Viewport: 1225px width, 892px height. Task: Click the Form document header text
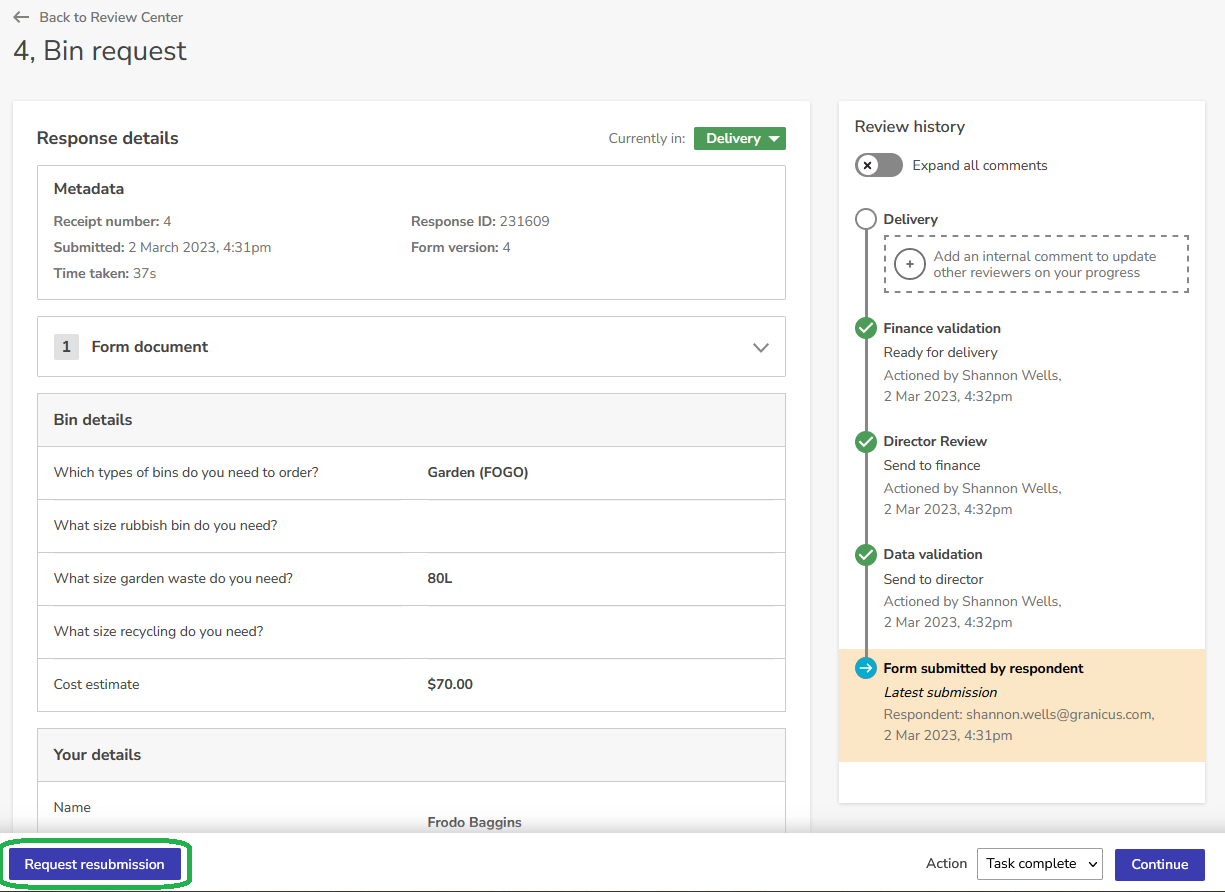pyautogui.click(x=150, y=347)
